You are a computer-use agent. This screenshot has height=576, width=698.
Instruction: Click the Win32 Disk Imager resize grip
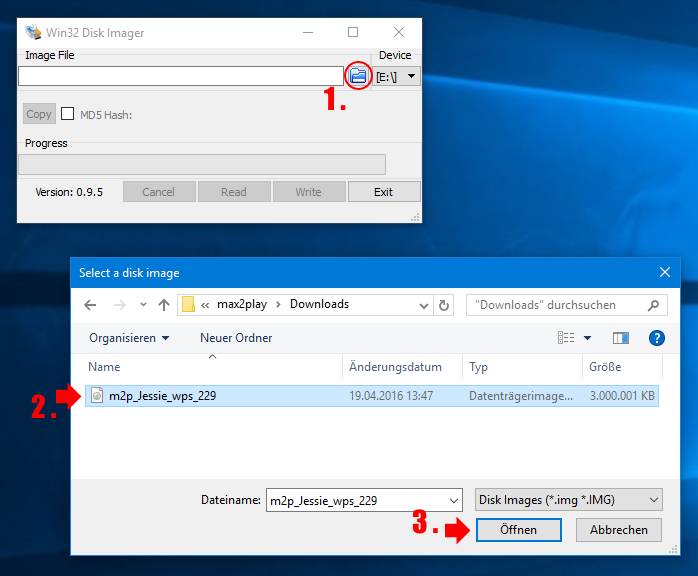coord(415,217)
